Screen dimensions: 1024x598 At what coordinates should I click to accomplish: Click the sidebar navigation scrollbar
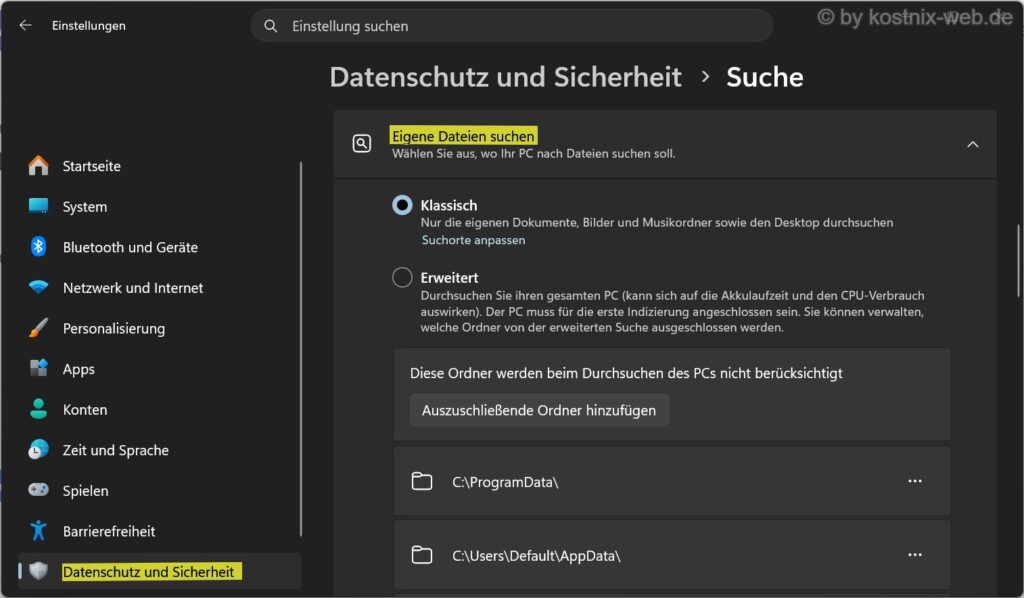tap(300, 349)
